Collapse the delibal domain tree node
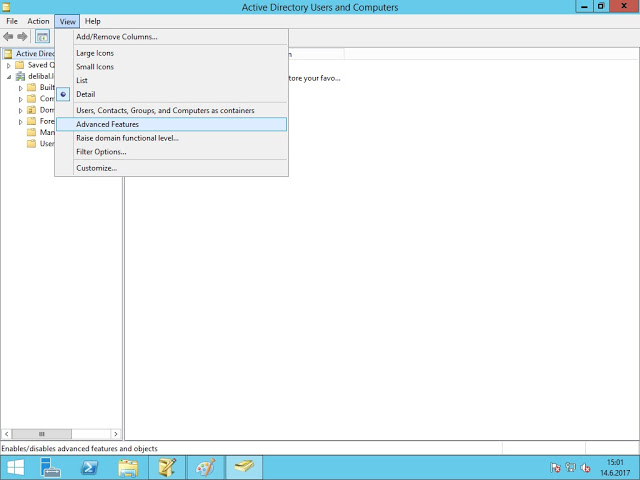The height and width of the screenshot is (480, 640). [9, 76]
